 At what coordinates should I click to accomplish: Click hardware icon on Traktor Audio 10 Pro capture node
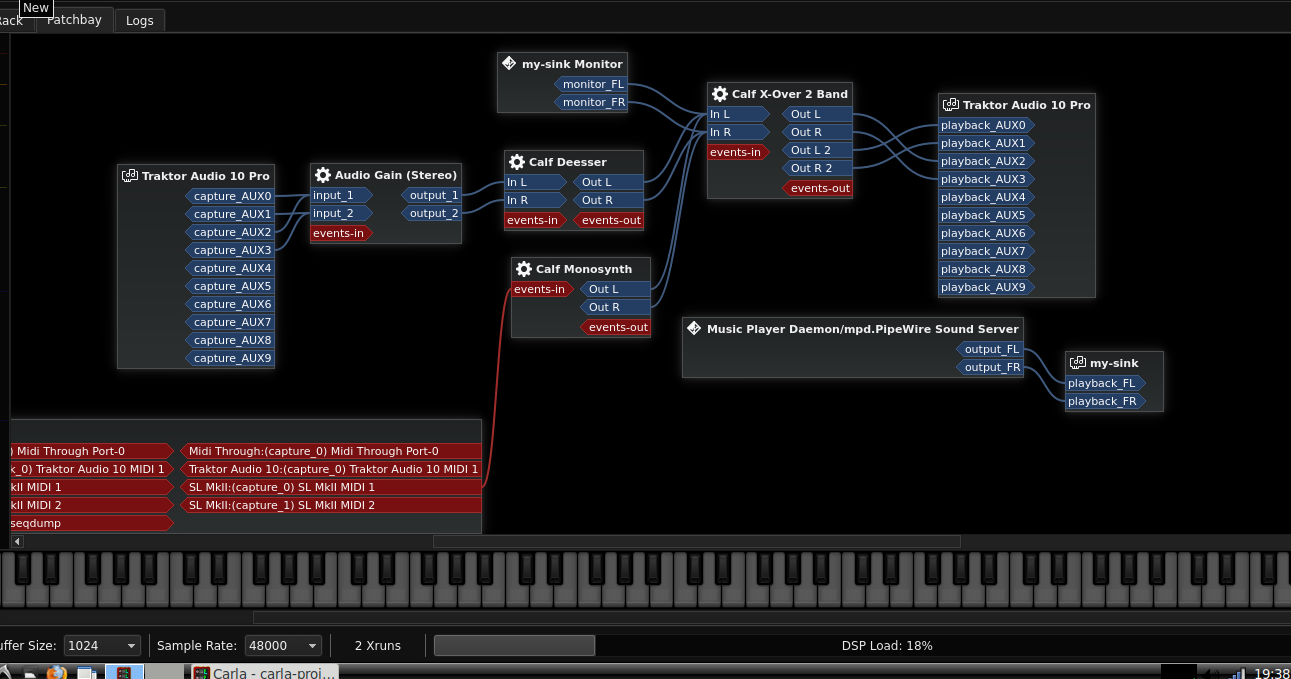[x=130, y=175]
